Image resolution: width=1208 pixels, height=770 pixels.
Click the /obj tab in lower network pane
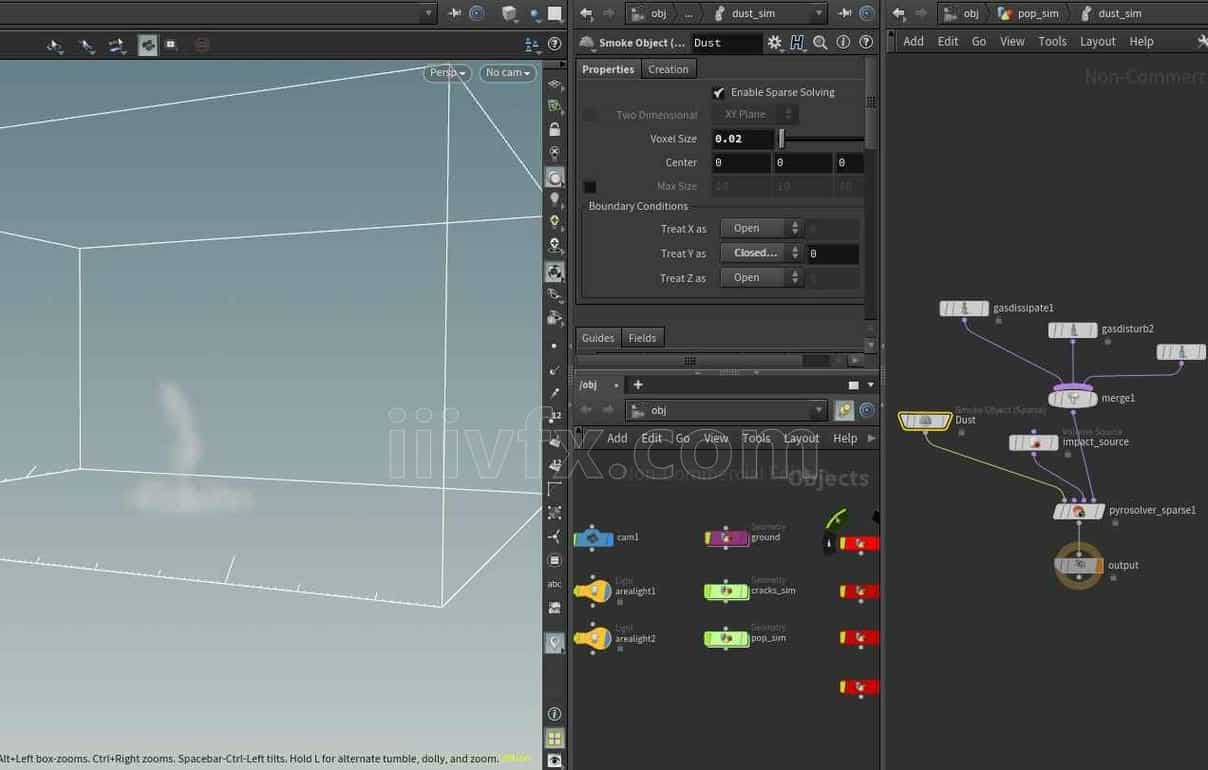[x=588, y=385]
